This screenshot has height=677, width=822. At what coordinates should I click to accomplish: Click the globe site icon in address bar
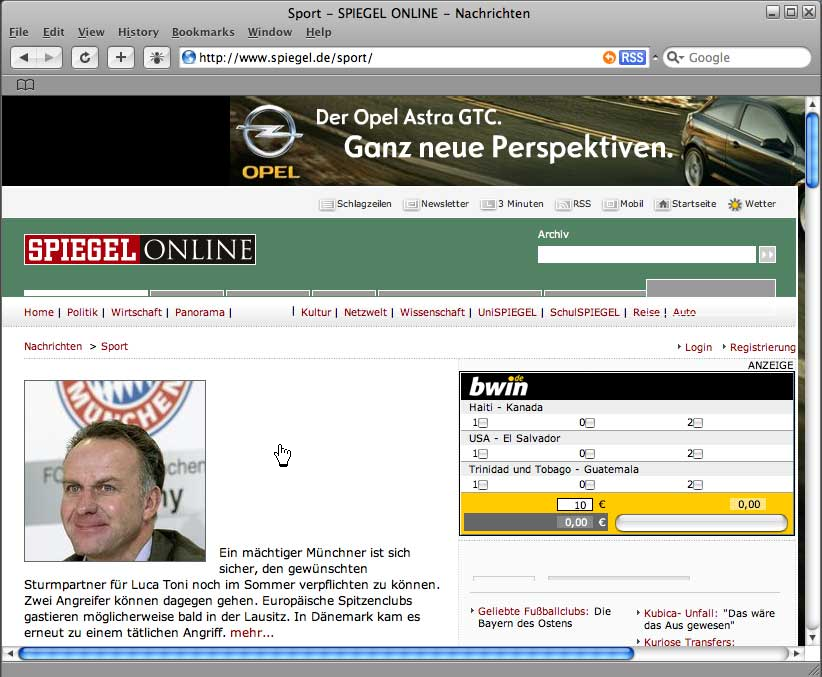point(189,57)
